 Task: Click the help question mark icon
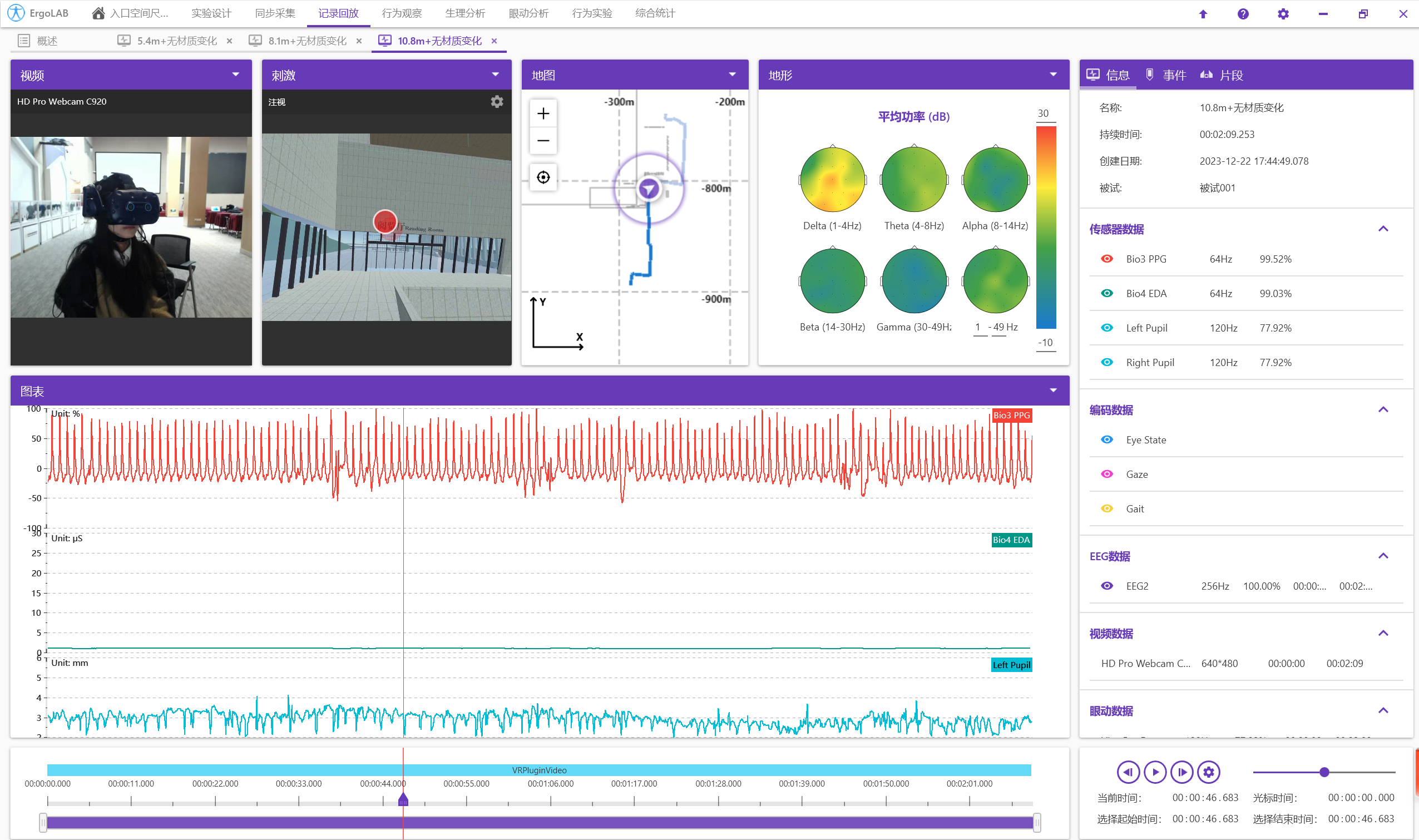[x=1243, y=14]
